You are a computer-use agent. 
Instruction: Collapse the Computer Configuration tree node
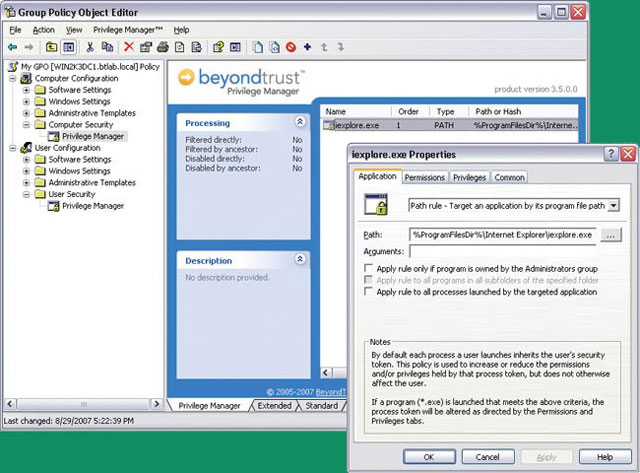pos(13,78)
